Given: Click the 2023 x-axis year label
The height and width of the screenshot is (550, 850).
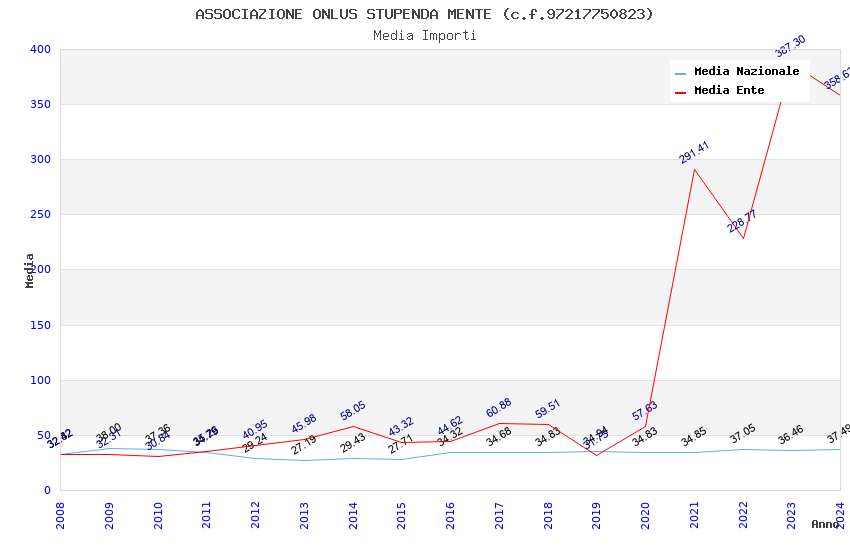Looking at the screenshot, I should [x=791, y=515].
